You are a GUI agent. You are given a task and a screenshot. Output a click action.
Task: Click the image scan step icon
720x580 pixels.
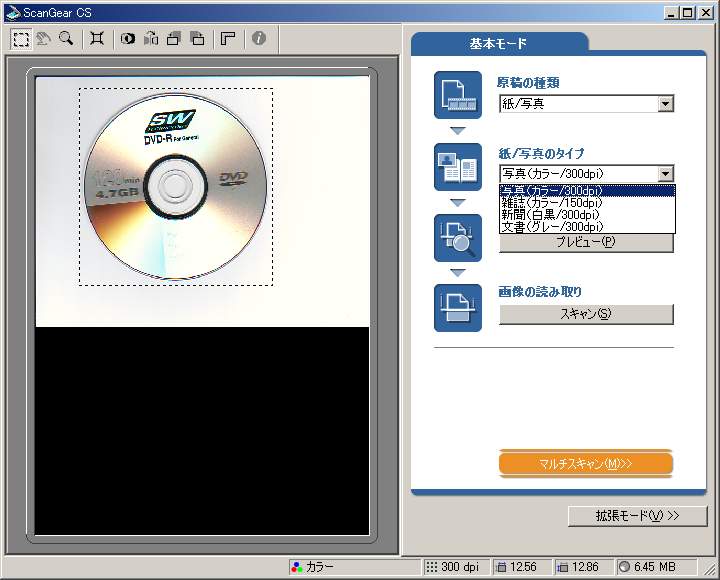tap(458, 308)
